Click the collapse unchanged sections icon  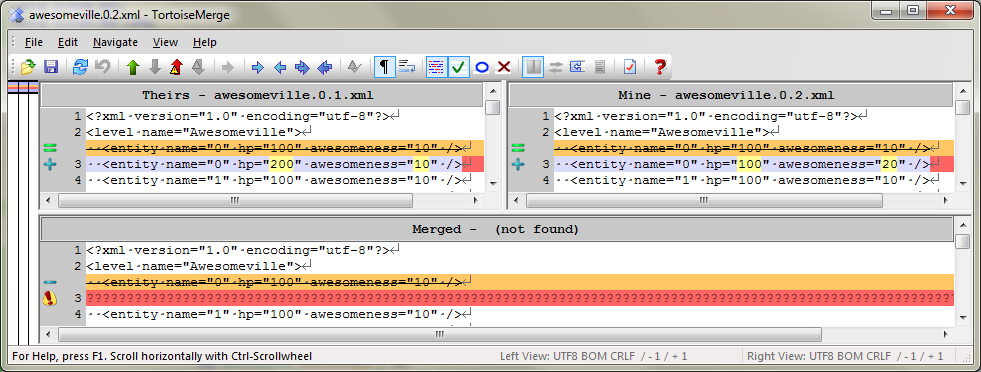tap(577, 67)
